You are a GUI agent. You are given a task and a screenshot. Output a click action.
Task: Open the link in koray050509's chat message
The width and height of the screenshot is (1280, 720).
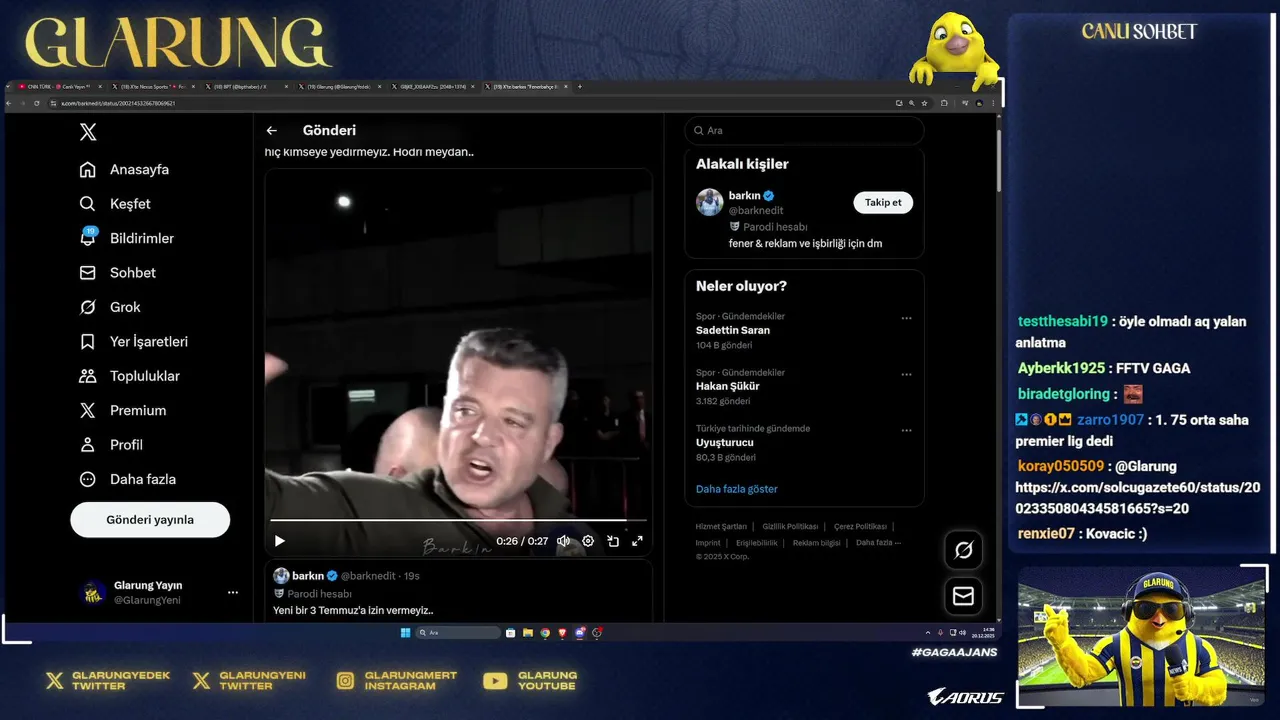1137,498
